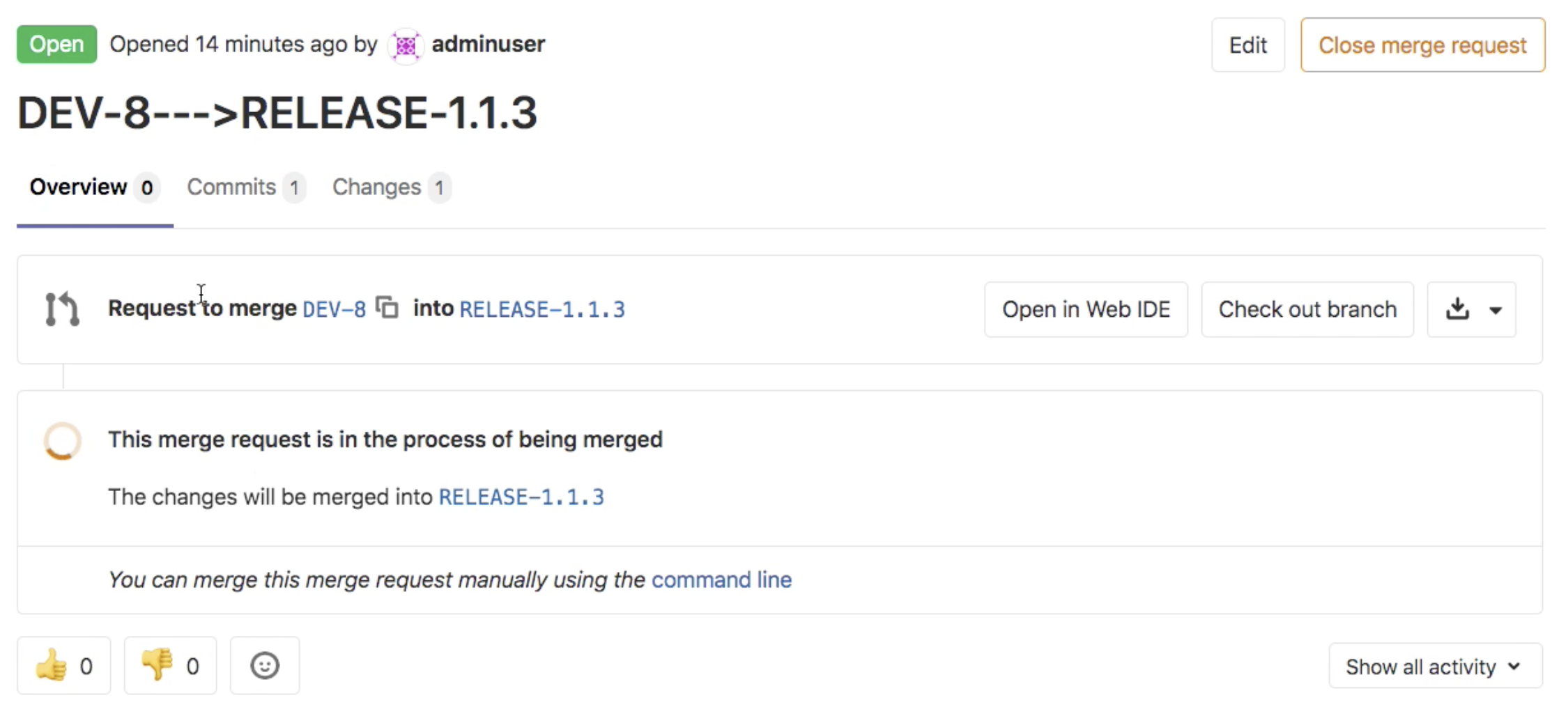Click Check out branch button
Viewport: 1568px width, 716px height.
[1307, 309]
